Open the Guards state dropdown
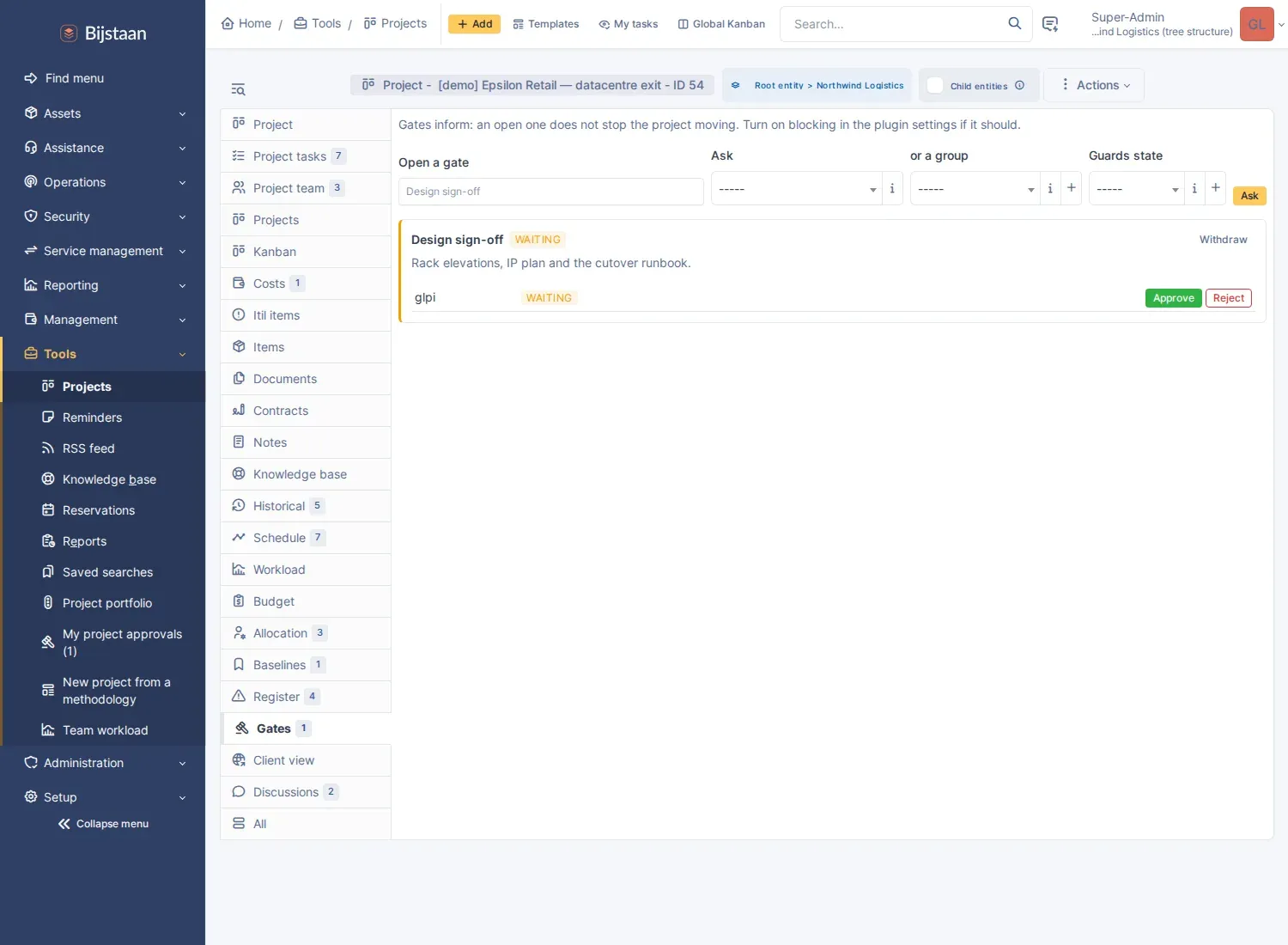The height and width of the screenshot is (945, 1288). coord(1136,188)
